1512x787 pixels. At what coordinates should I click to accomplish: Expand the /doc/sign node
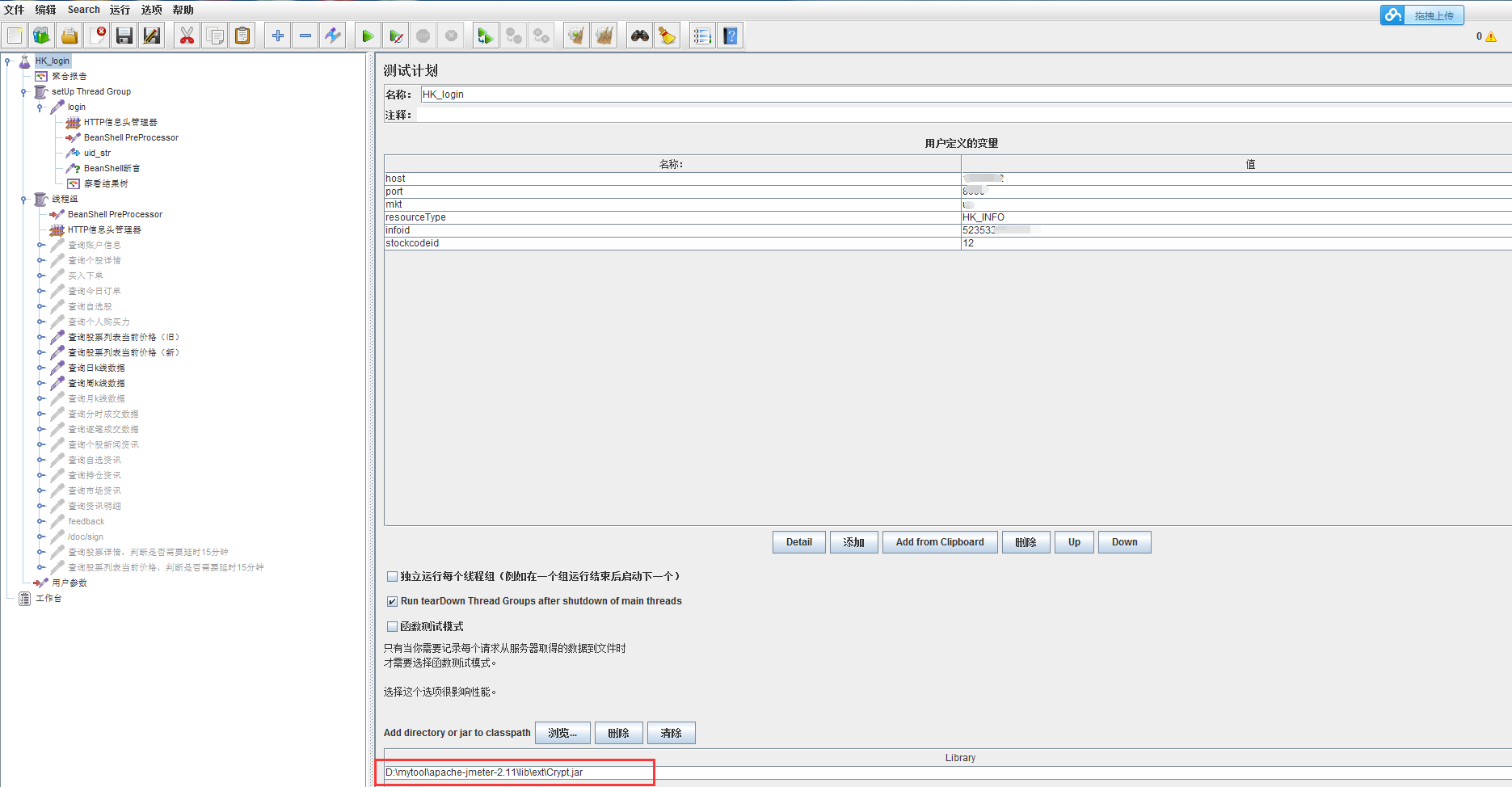[40, 537]
